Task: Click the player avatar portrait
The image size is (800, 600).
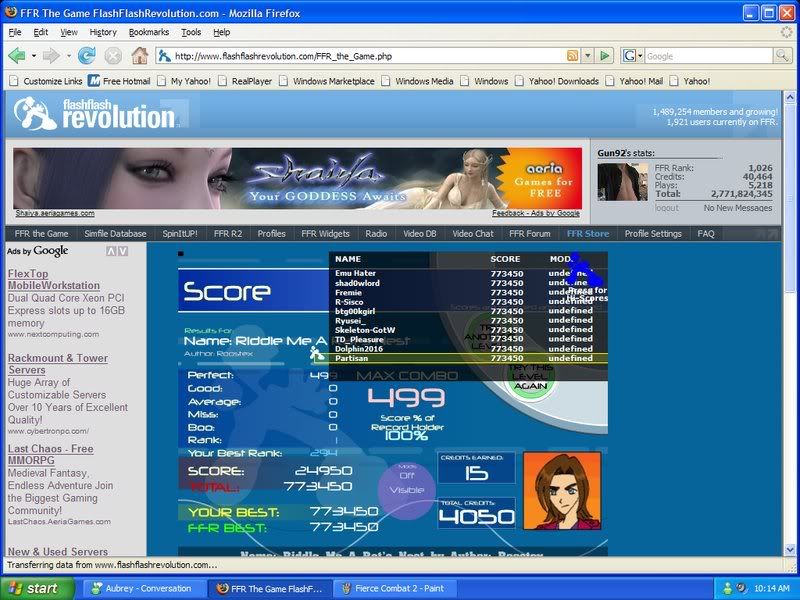Action: 562,490
